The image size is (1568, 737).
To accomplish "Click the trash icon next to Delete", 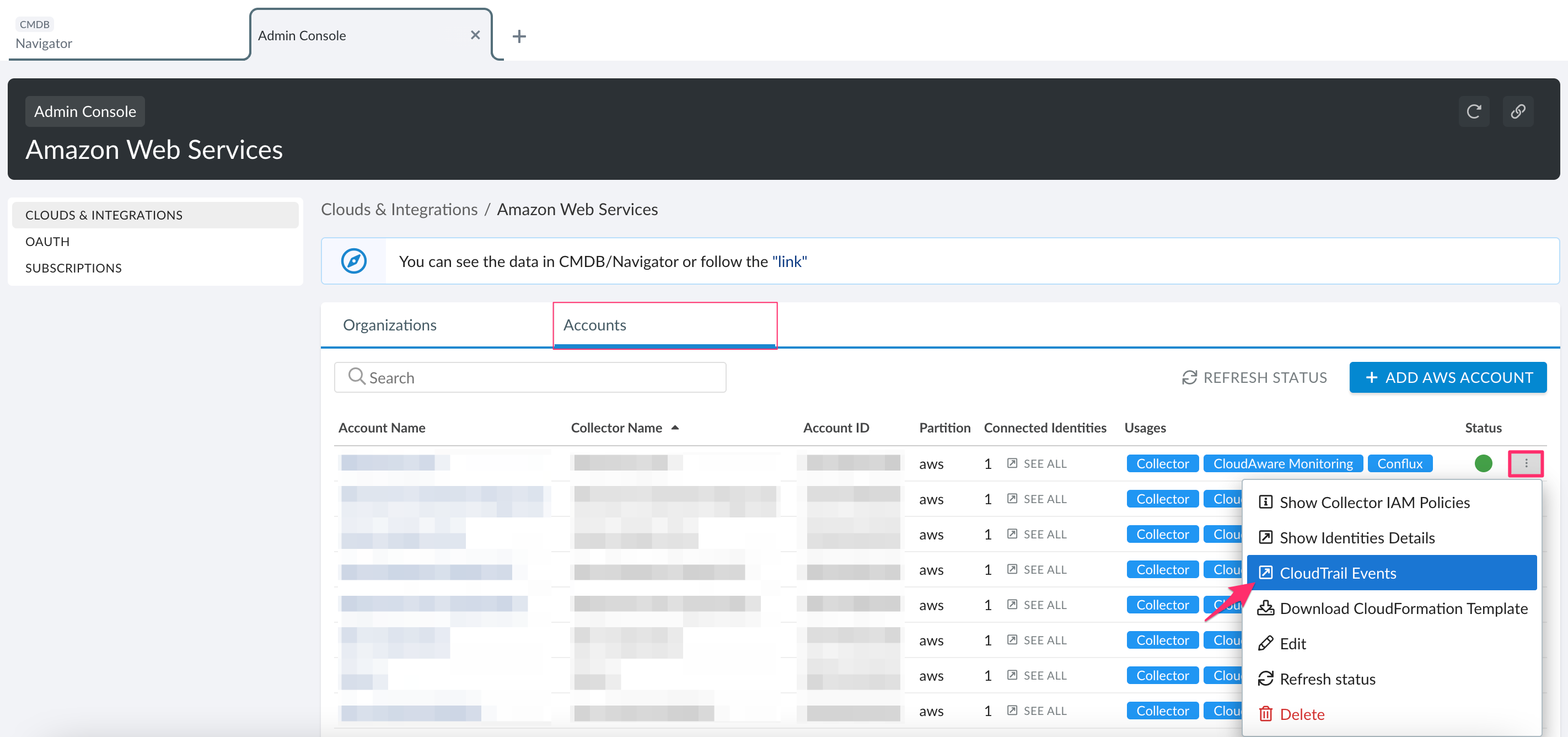I will tap(1265, 714).
